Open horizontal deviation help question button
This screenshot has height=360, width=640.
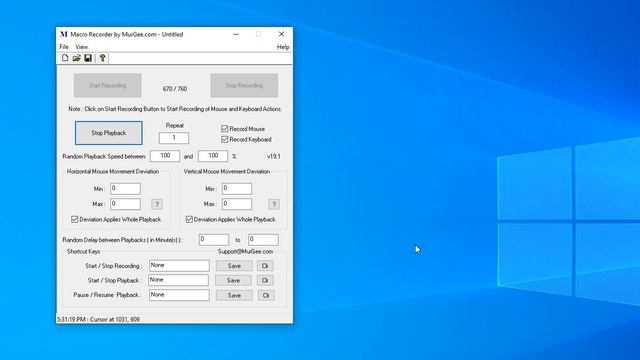point(157,204)
